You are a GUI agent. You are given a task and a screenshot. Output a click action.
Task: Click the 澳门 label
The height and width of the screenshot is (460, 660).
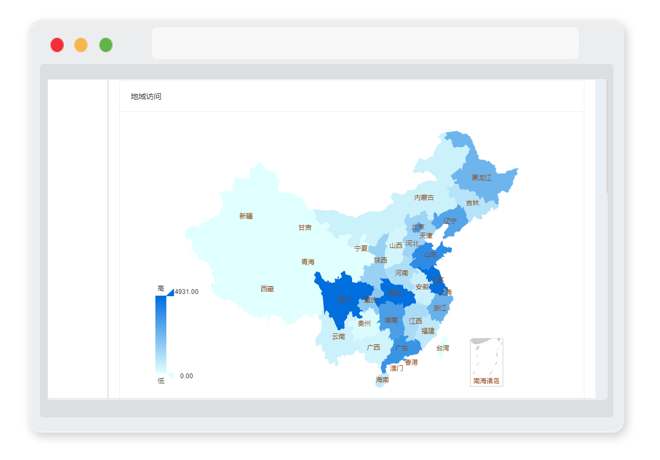(397, 368)
